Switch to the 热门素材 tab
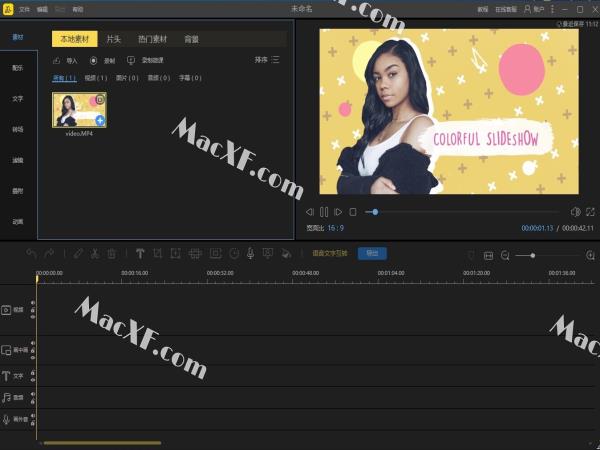This screenshot has width=600, height=450. 152,39
